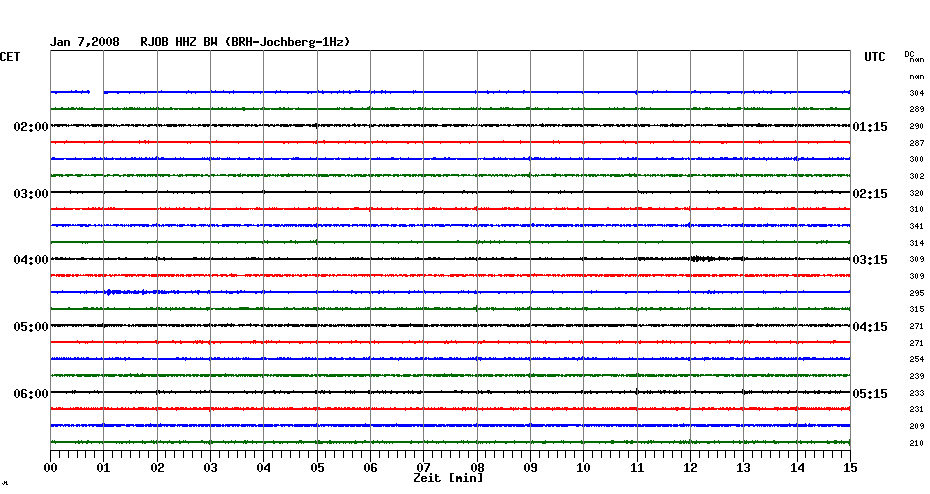Image resolution: width=930 pixels, height=494 pixels.
Task: Click seismic burst on the 03:15 UTC trace
Action: click(706, 259)
